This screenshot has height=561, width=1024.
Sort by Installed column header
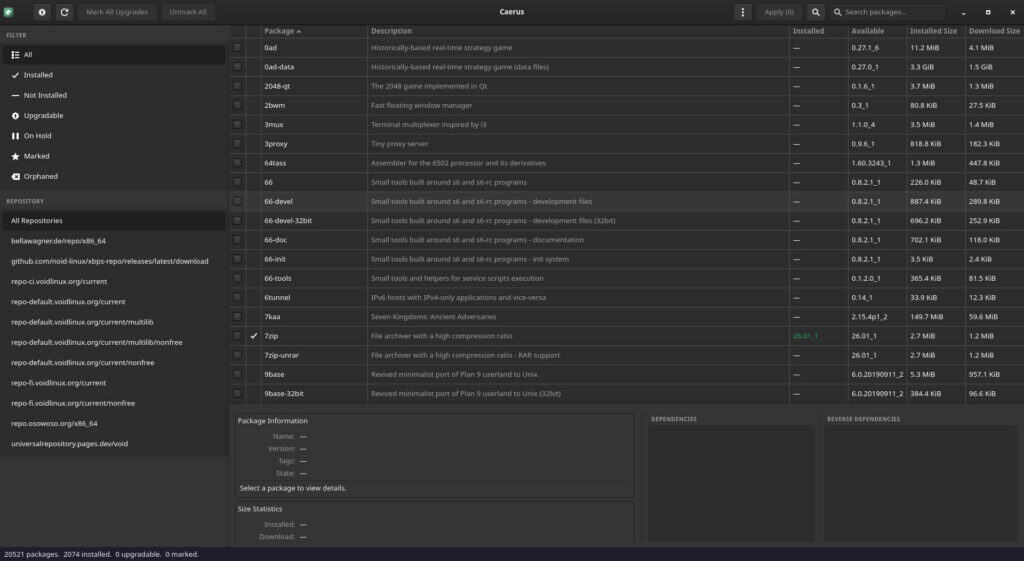point(818,31)
